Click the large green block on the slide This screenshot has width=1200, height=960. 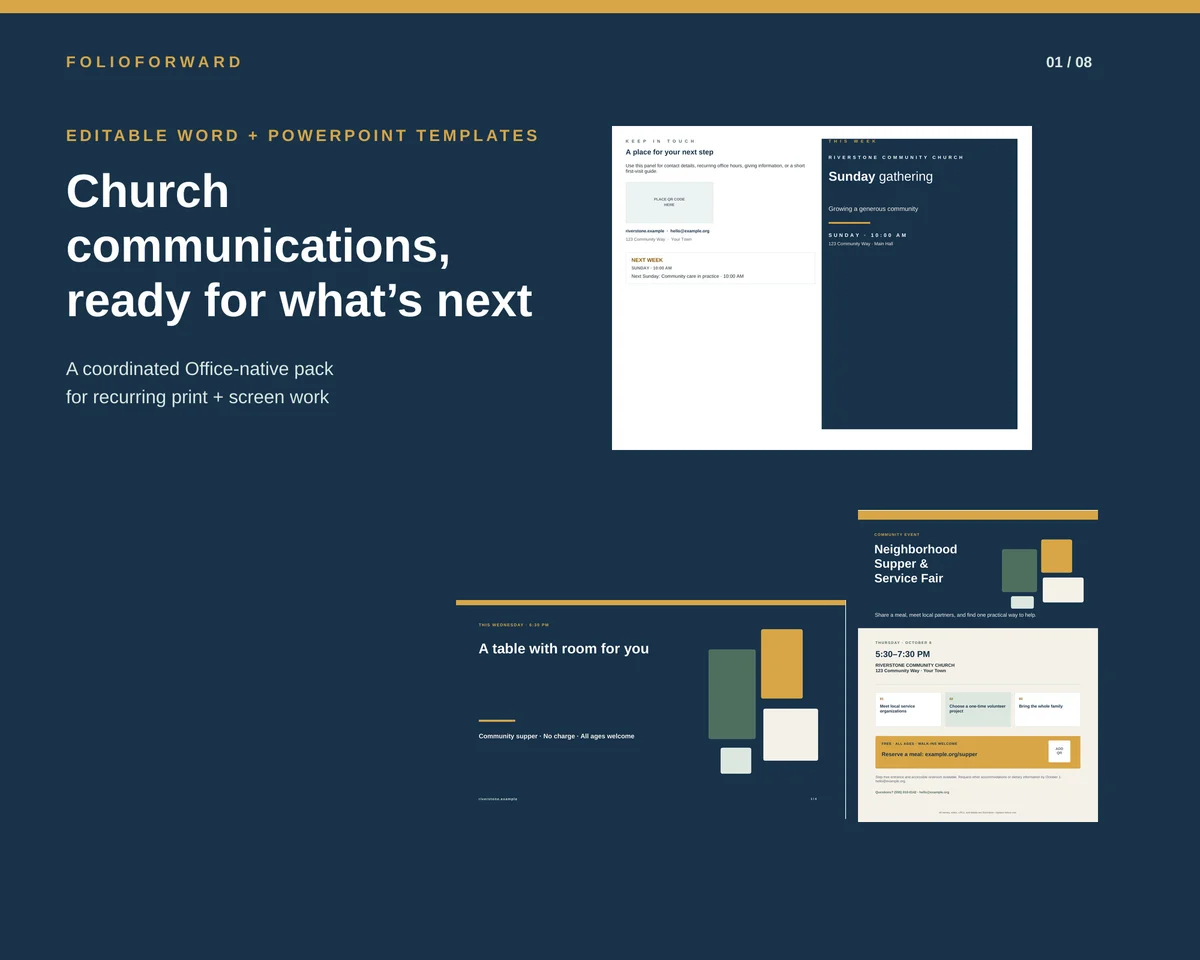[732, 694]
